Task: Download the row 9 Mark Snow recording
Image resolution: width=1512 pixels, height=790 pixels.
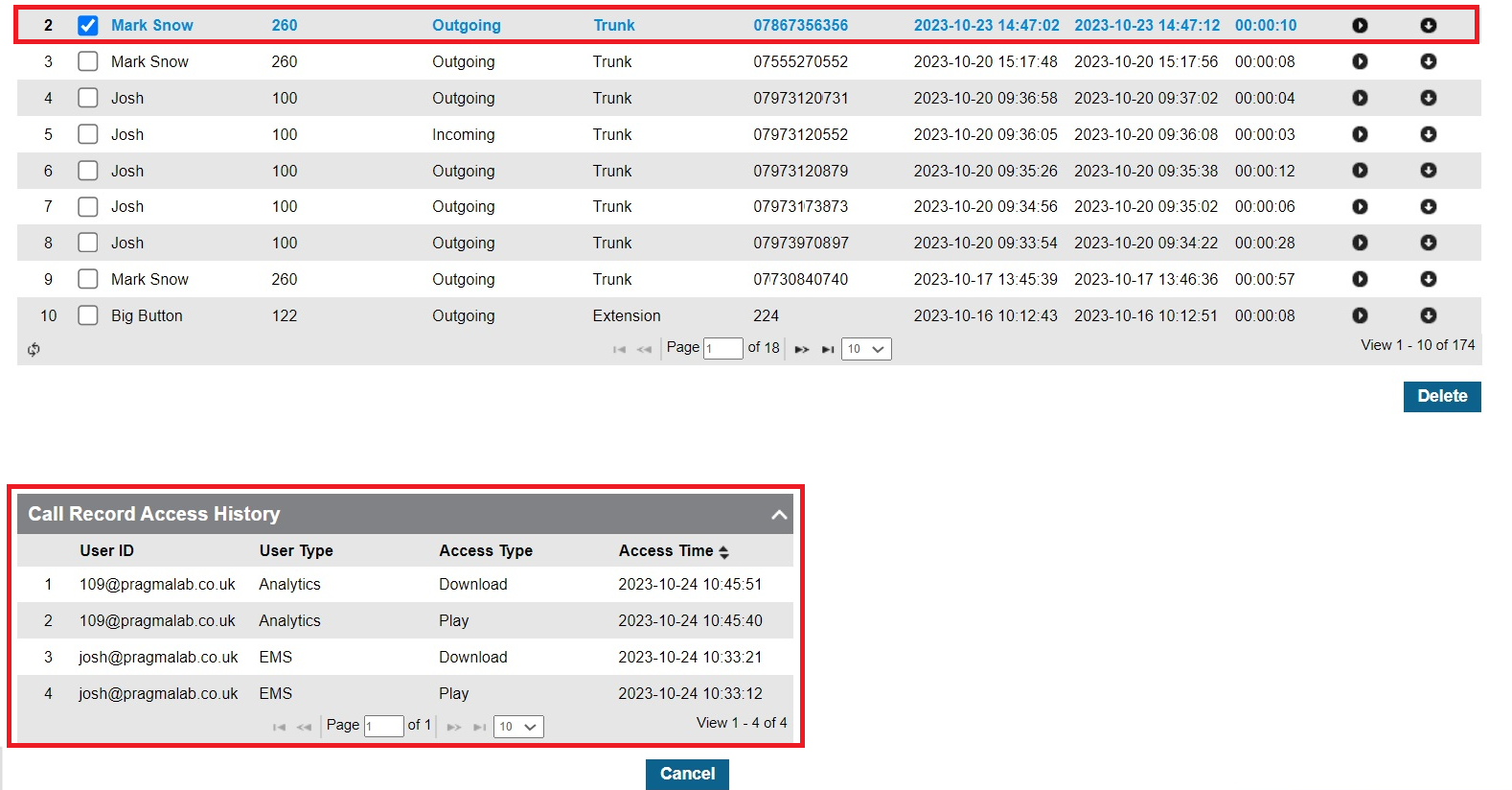Action: pos(1428,279)
